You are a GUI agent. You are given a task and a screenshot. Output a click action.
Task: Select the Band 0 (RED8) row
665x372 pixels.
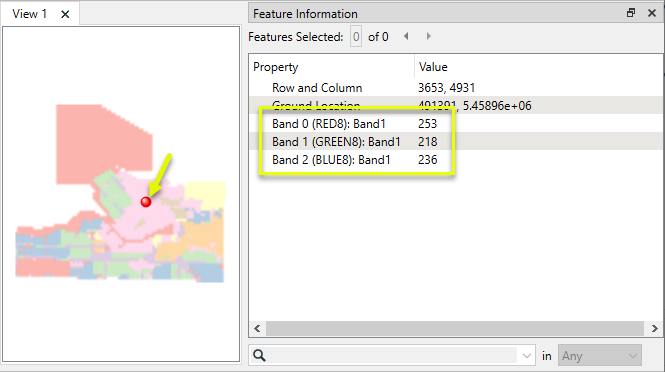click(x=456, y=124)
